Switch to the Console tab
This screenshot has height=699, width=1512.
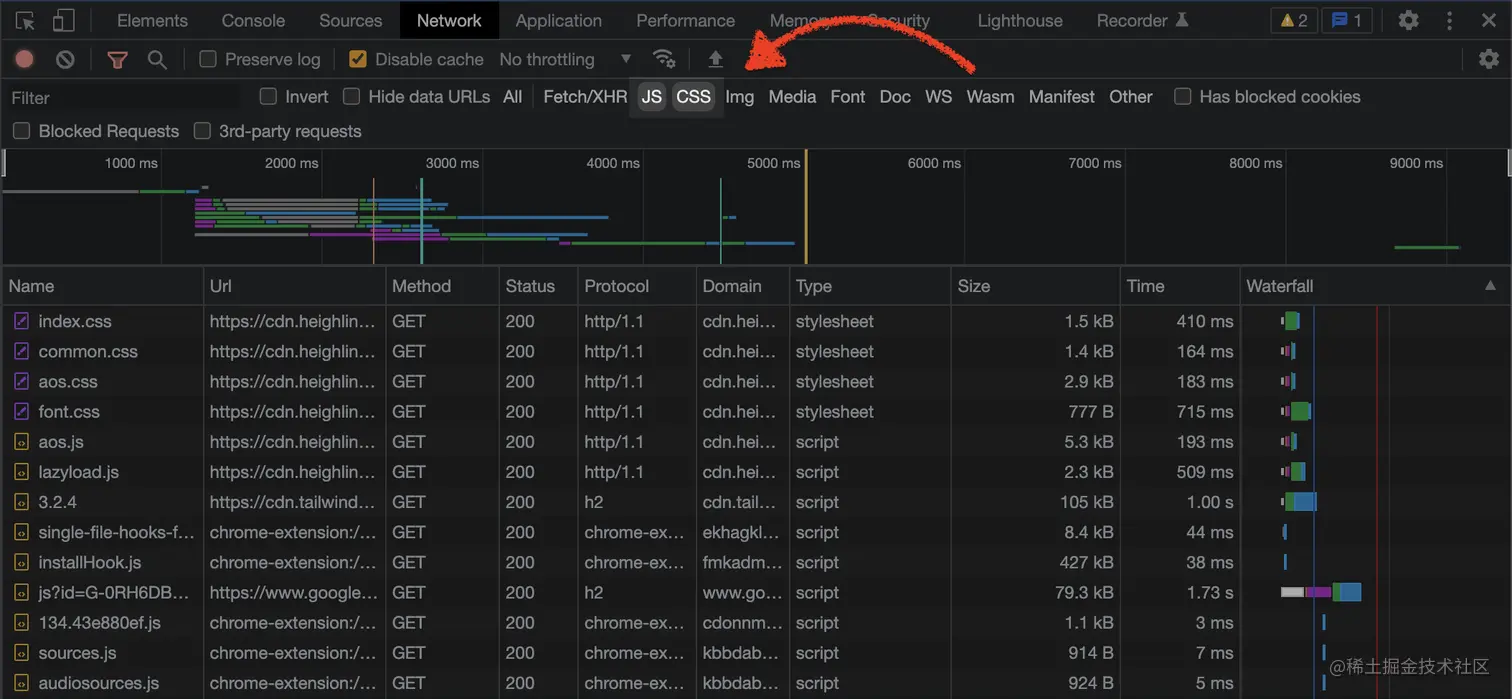253,20
